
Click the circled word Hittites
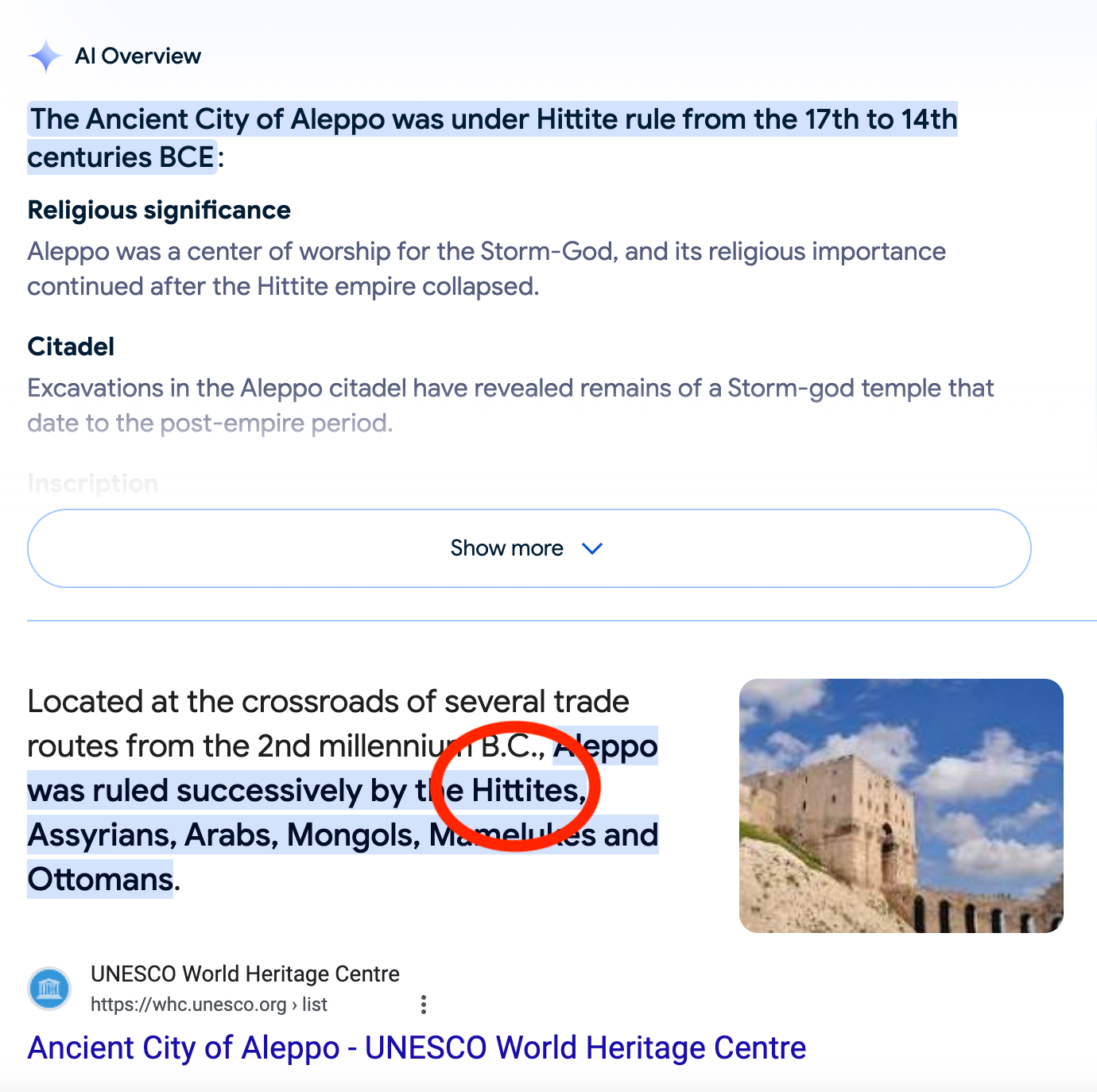[529, 791]
